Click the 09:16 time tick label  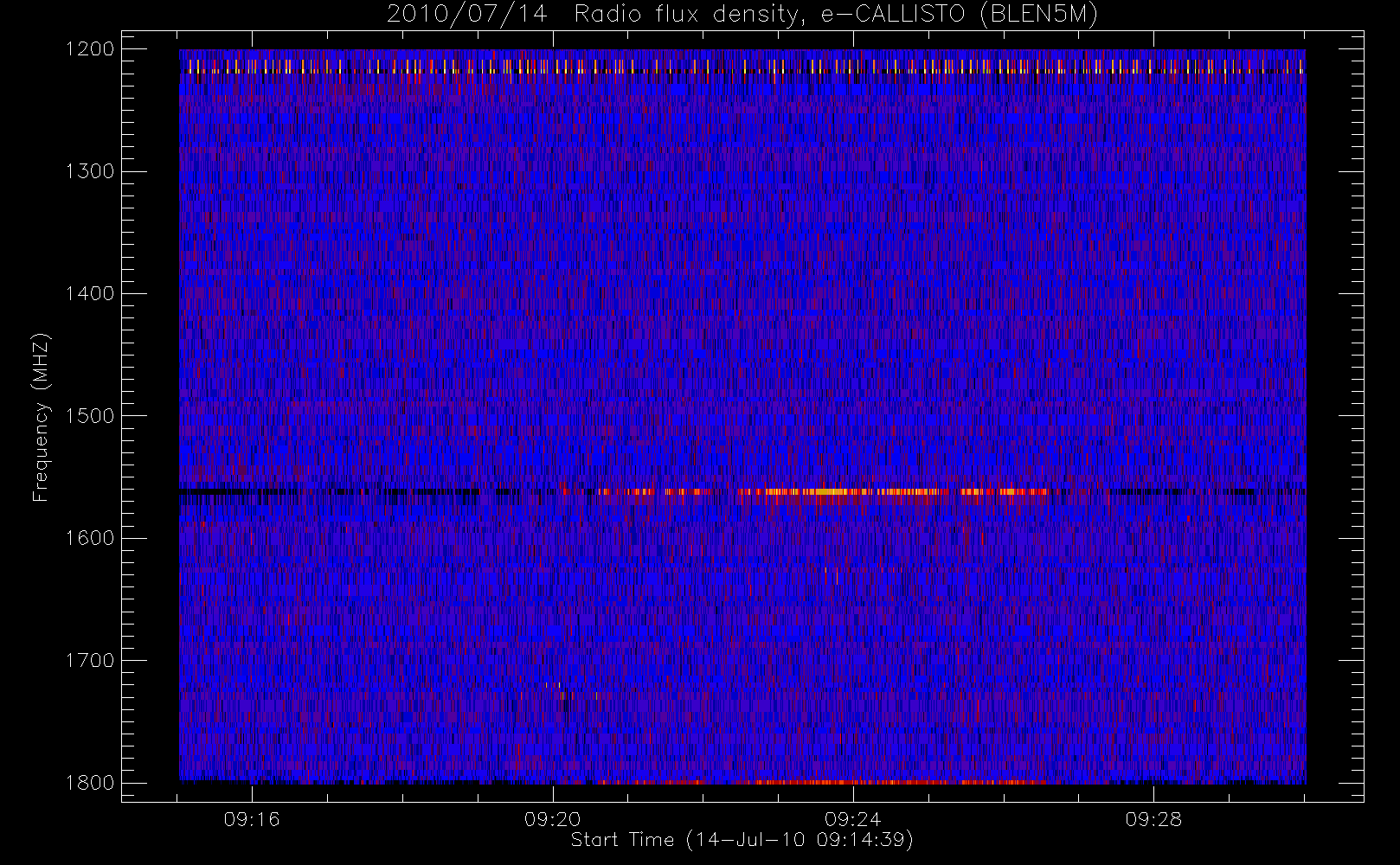[252, 819]
